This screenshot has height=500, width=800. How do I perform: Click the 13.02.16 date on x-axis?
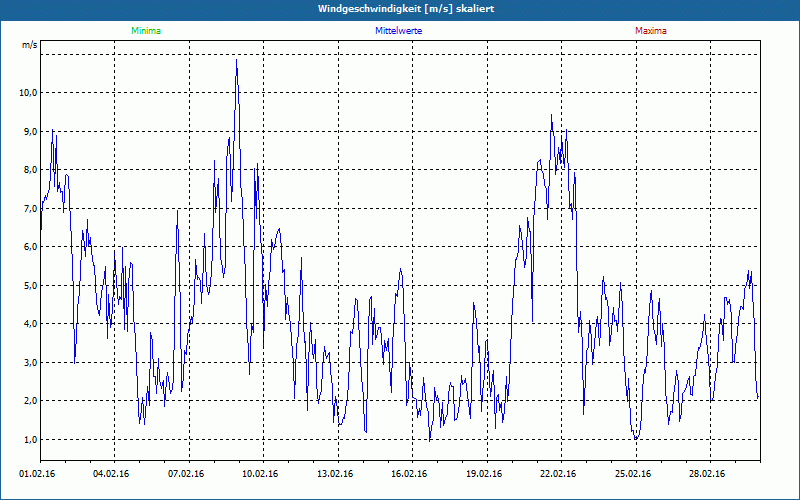click(335, 474)
